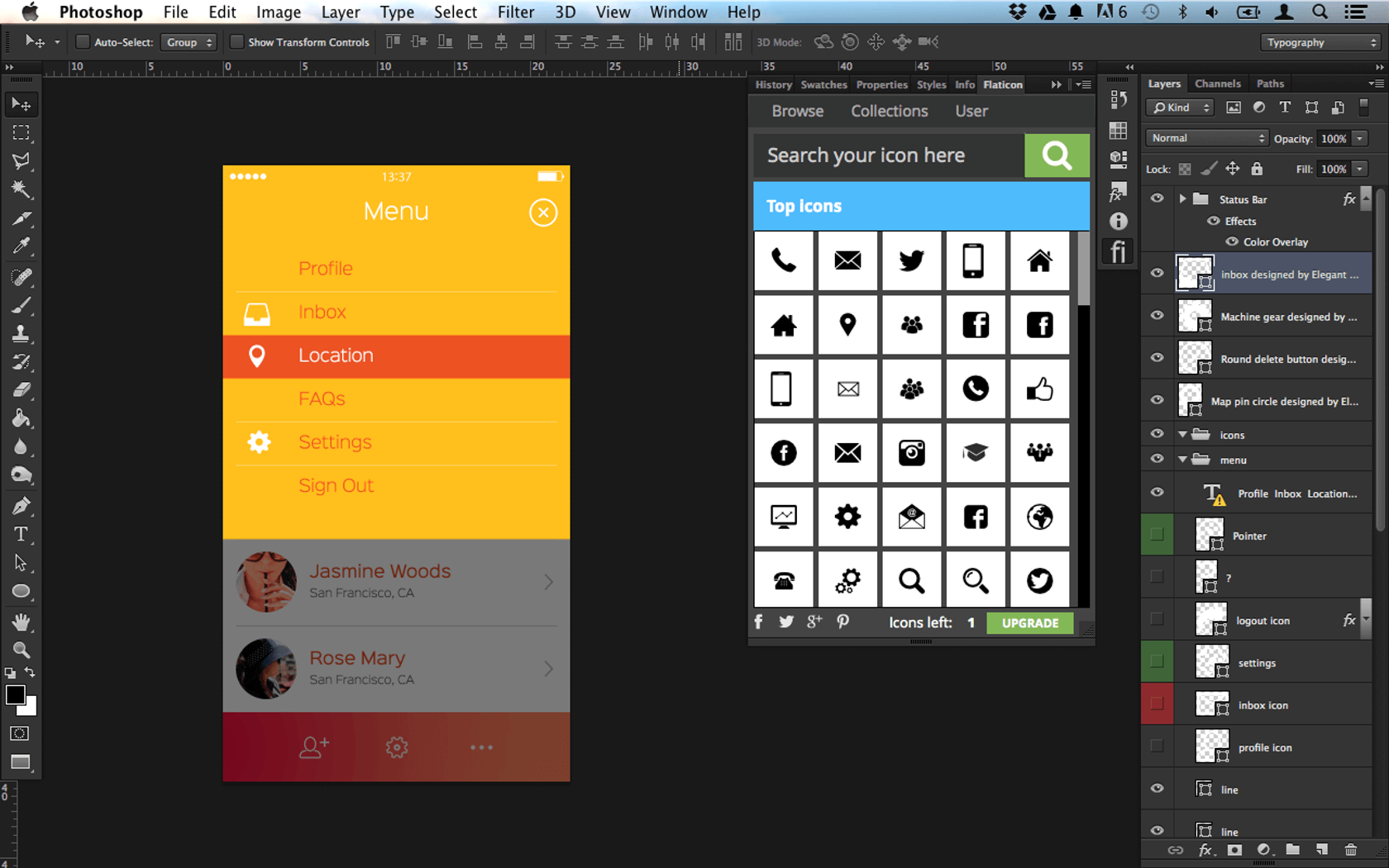The width and height of the screenshot is (1389, 868).
Task: Select the Type tool
Action: (21, 534)
